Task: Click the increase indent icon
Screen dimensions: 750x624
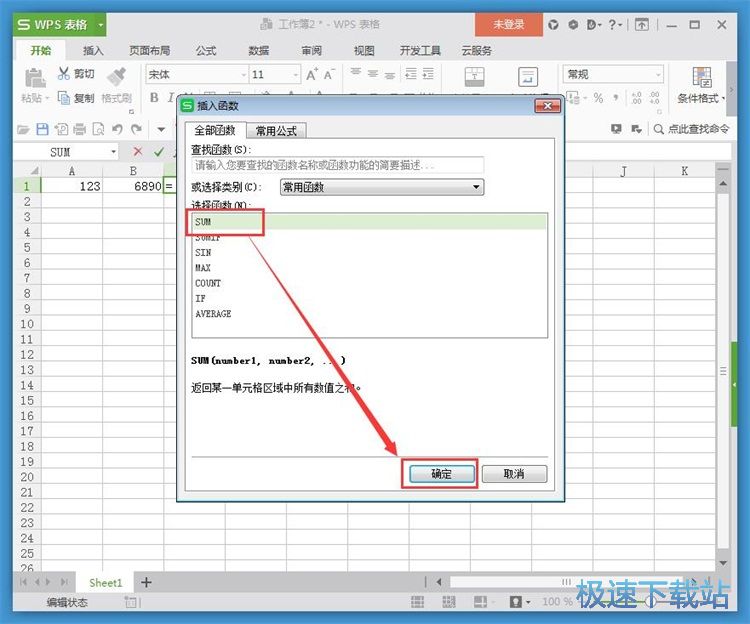Action: [x=428, y=74]
